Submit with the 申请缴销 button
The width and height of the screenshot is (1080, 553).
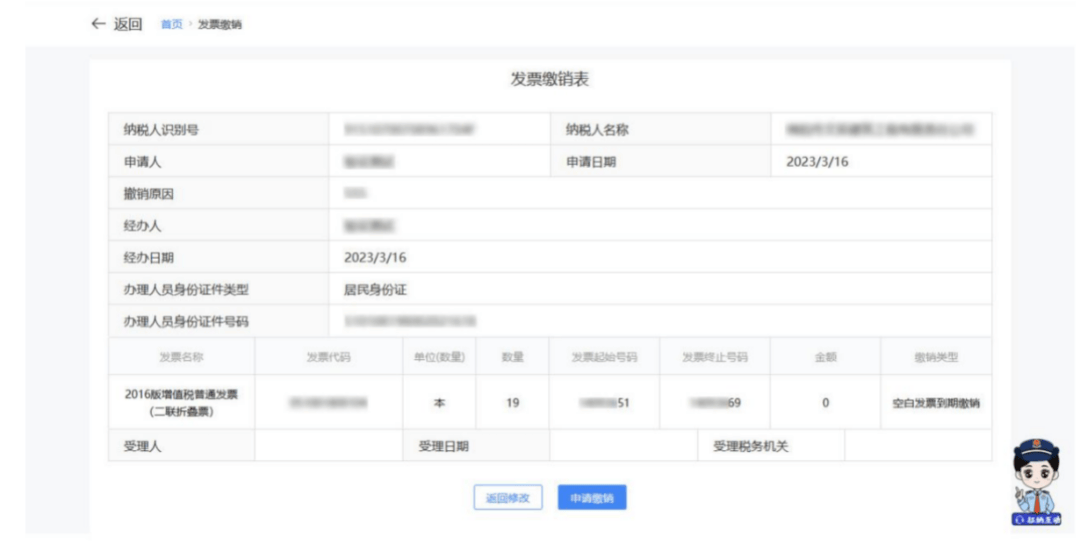point(592,498)
